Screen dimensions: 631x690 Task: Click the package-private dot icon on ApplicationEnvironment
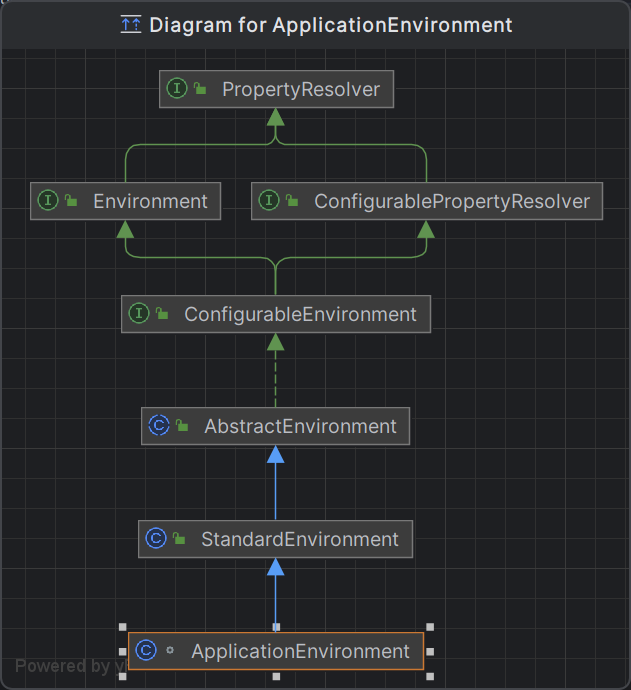(170, 651)
